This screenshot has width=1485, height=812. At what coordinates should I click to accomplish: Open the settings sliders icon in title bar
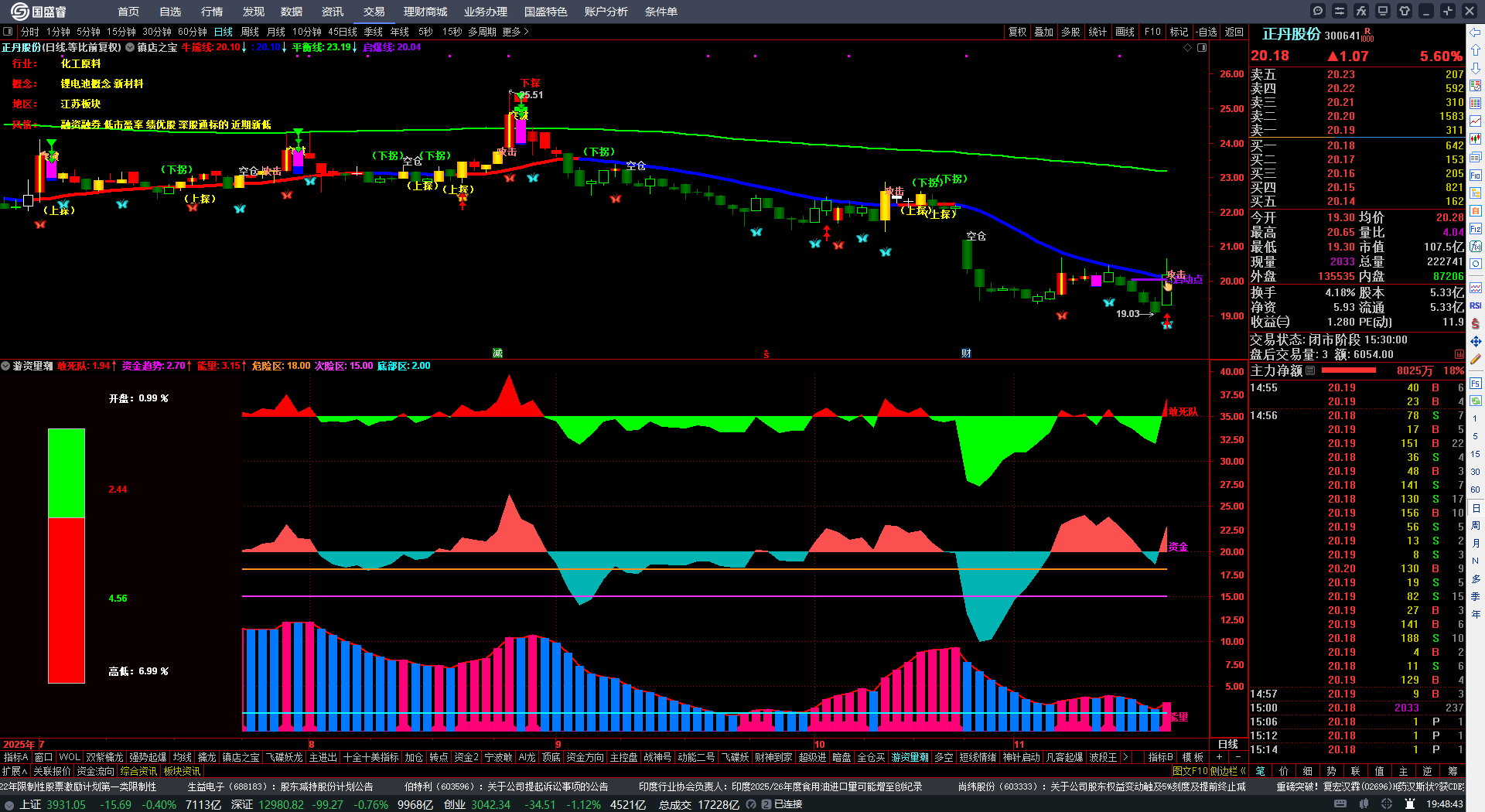point(1340,11)
